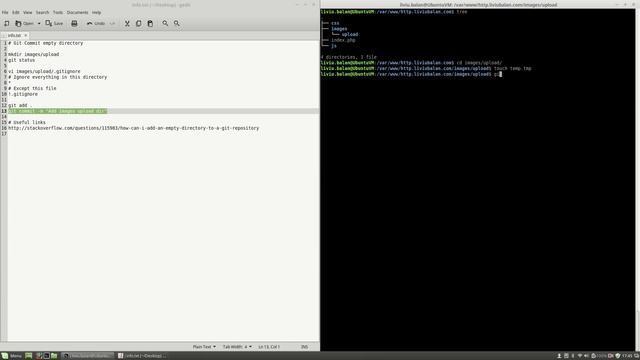Undo the last edit in gedit

[96, 24]
